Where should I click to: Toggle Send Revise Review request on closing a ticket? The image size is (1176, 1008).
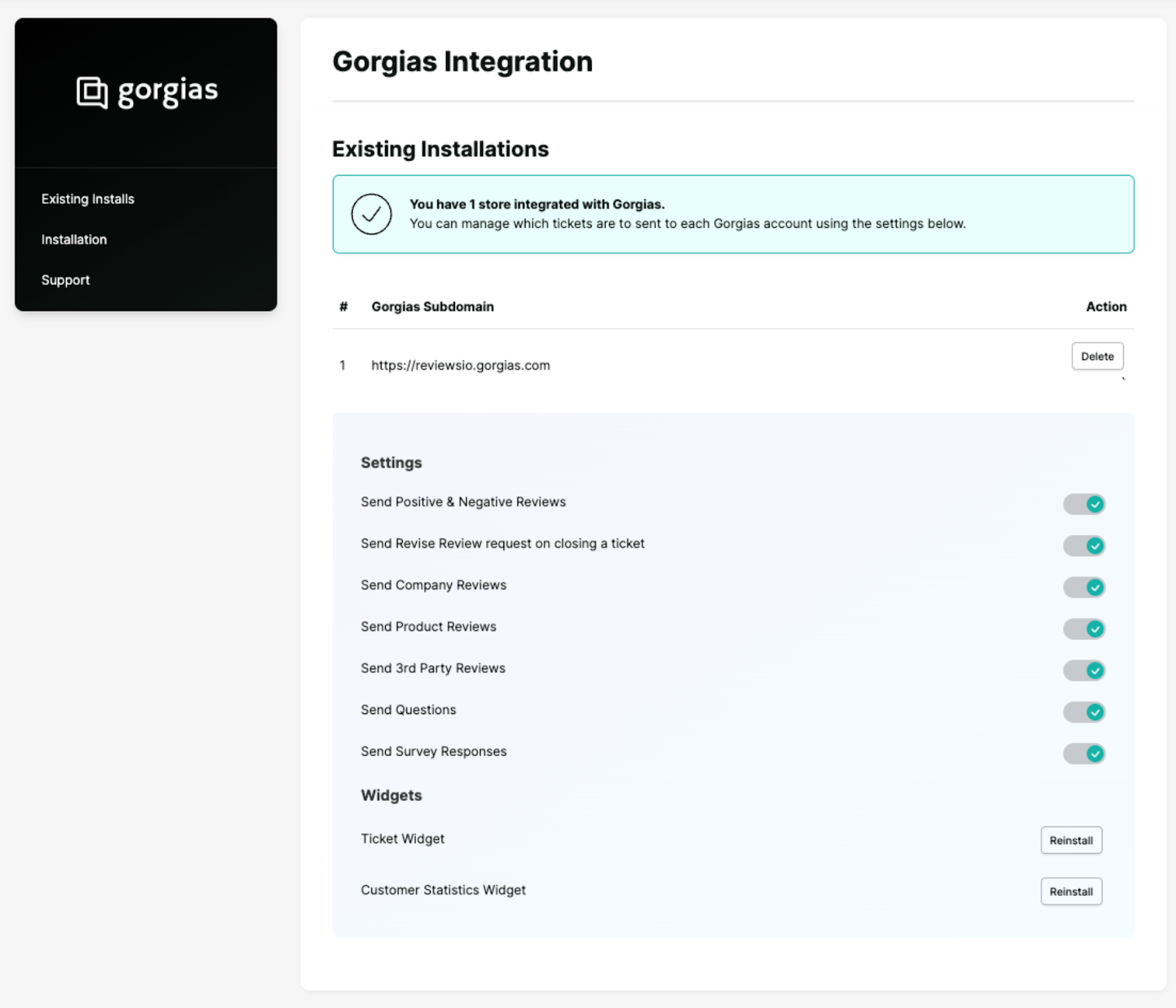(1083, 546)
